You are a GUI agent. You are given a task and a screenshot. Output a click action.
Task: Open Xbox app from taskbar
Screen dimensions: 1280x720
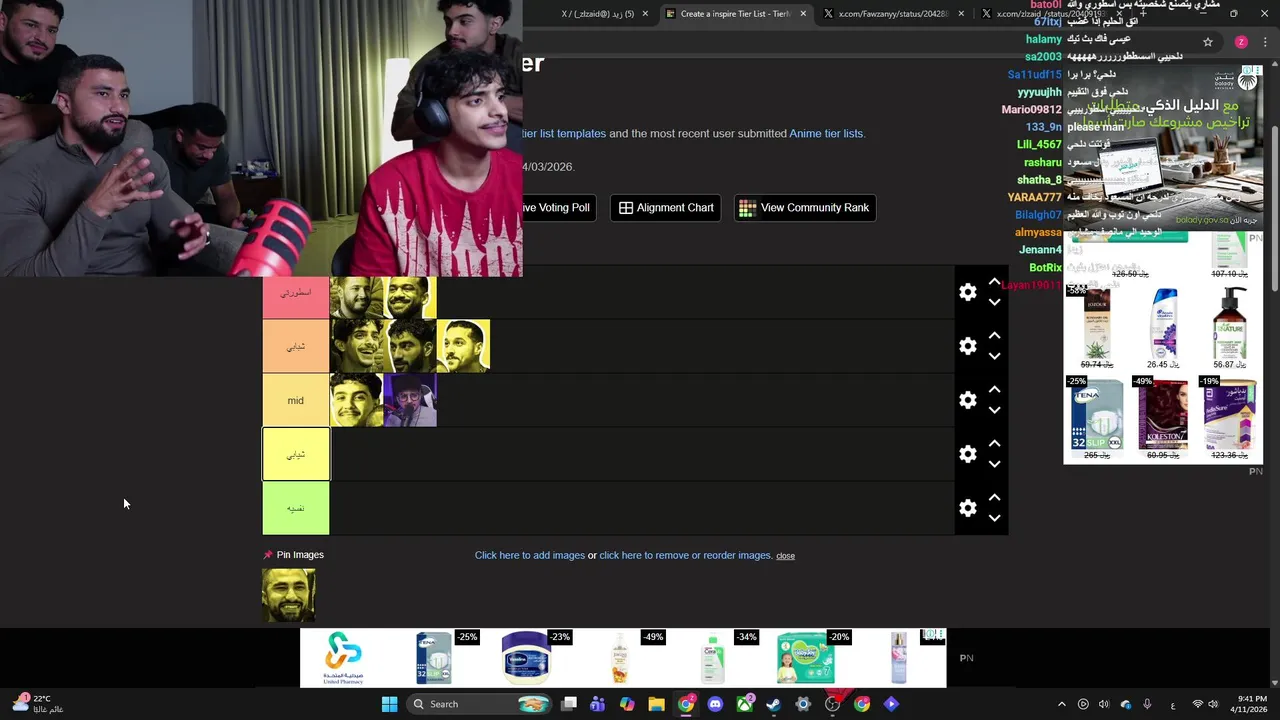pos(745,704)
